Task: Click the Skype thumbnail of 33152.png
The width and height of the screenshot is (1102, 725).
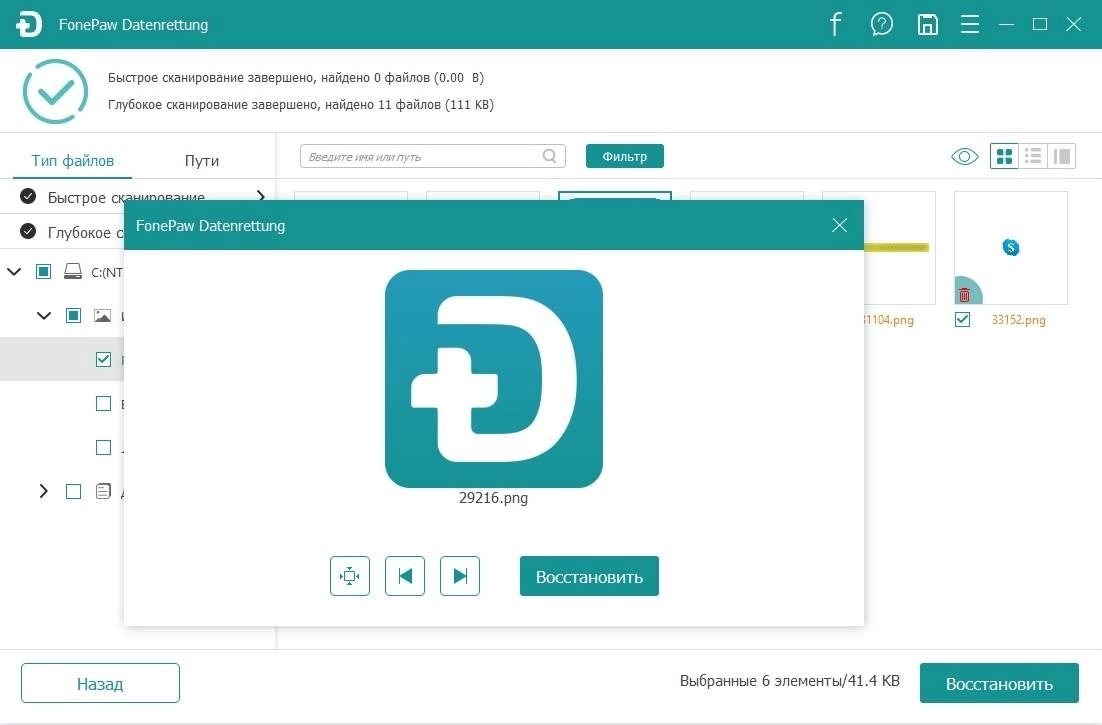Action: (1011, 247)
